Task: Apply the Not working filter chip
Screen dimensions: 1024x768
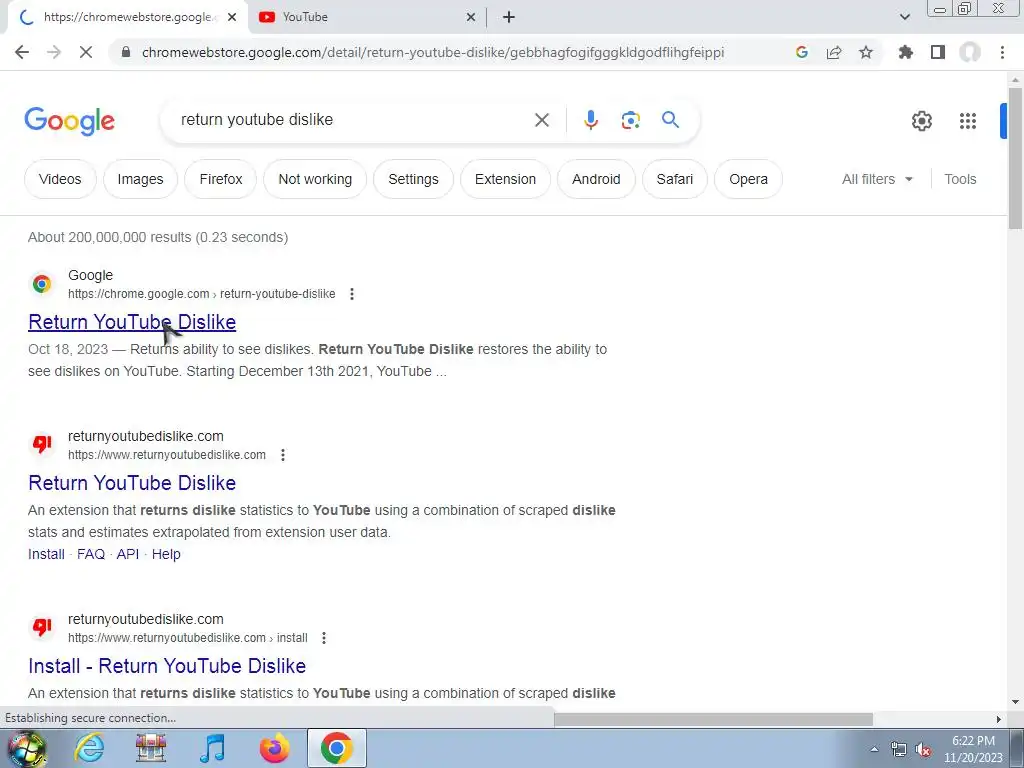Action: pyautogui.click(x=315, y=179)
